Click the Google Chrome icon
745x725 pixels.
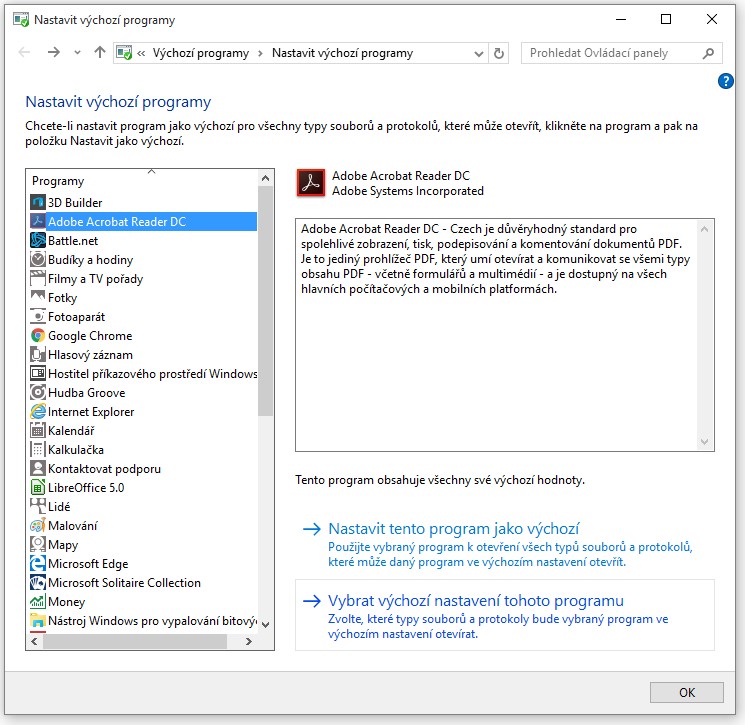pyautogui.click(x=38, y=335)
